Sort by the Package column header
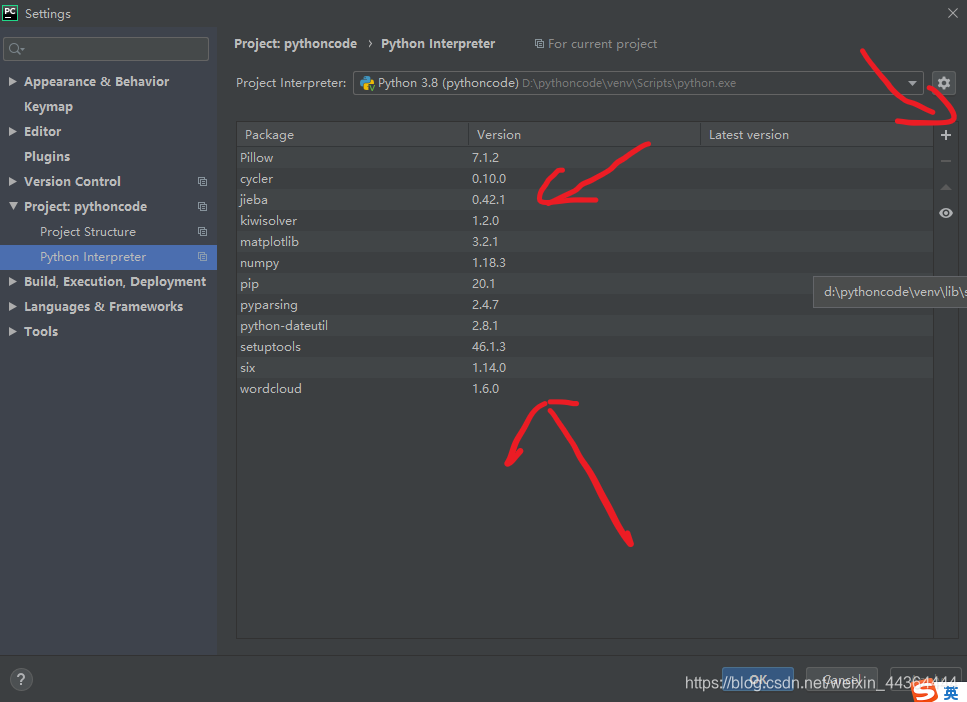 (x=353, y=134)
